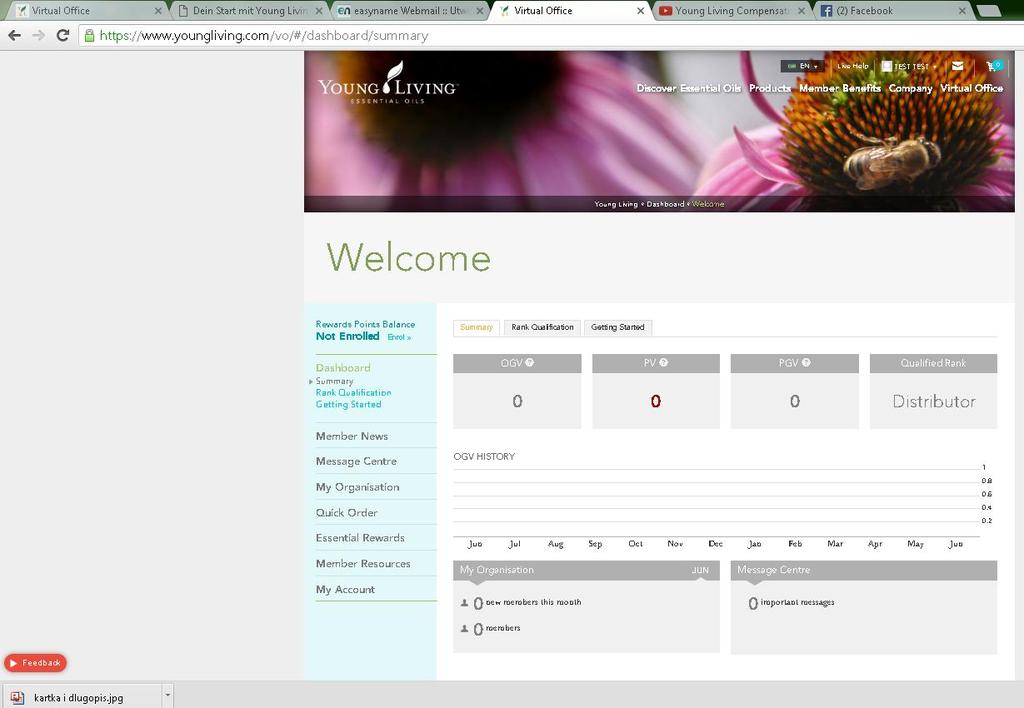This screenshot has height=708, width=1024.
Task: Click the Live Help link
Action: (x=852, y=66)
